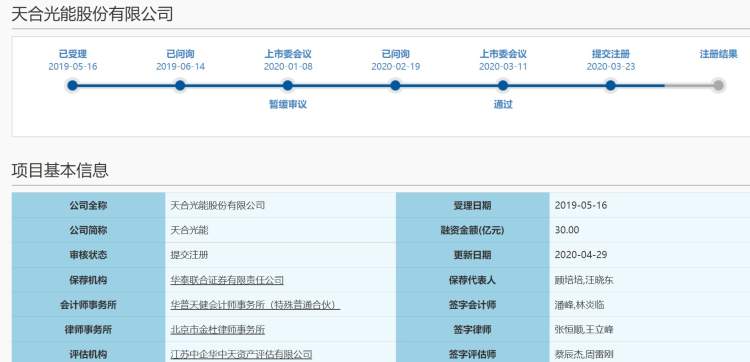Click the 蔡辰杰,周雷刚 appraisers value
The width and height of the screenshot is (750, 362).
(x=584, y=354)
